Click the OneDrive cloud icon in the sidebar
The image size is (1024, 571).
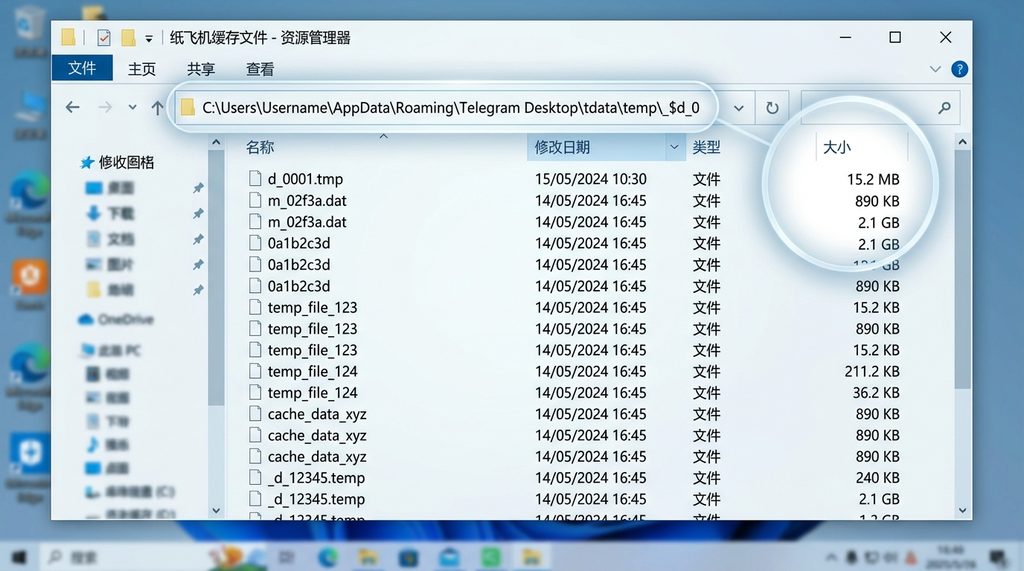tap(86, 319)
